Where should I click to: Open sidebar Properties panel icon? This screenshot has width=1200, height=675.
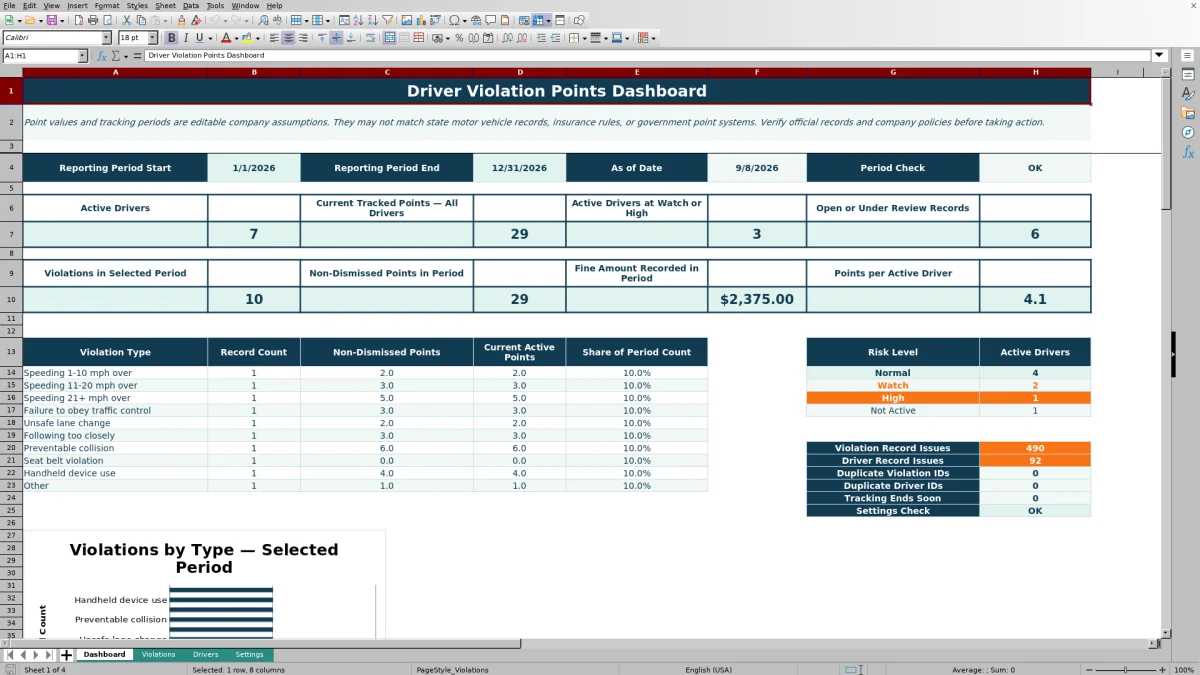[1188, 75]
